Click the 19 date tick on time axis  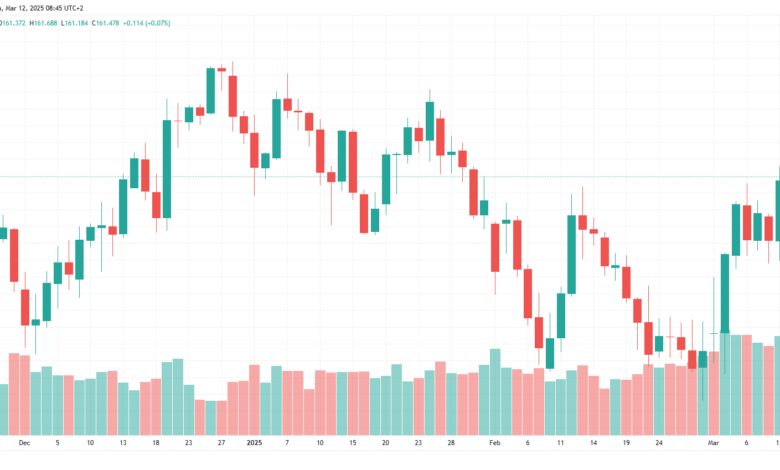pos(626,443)
